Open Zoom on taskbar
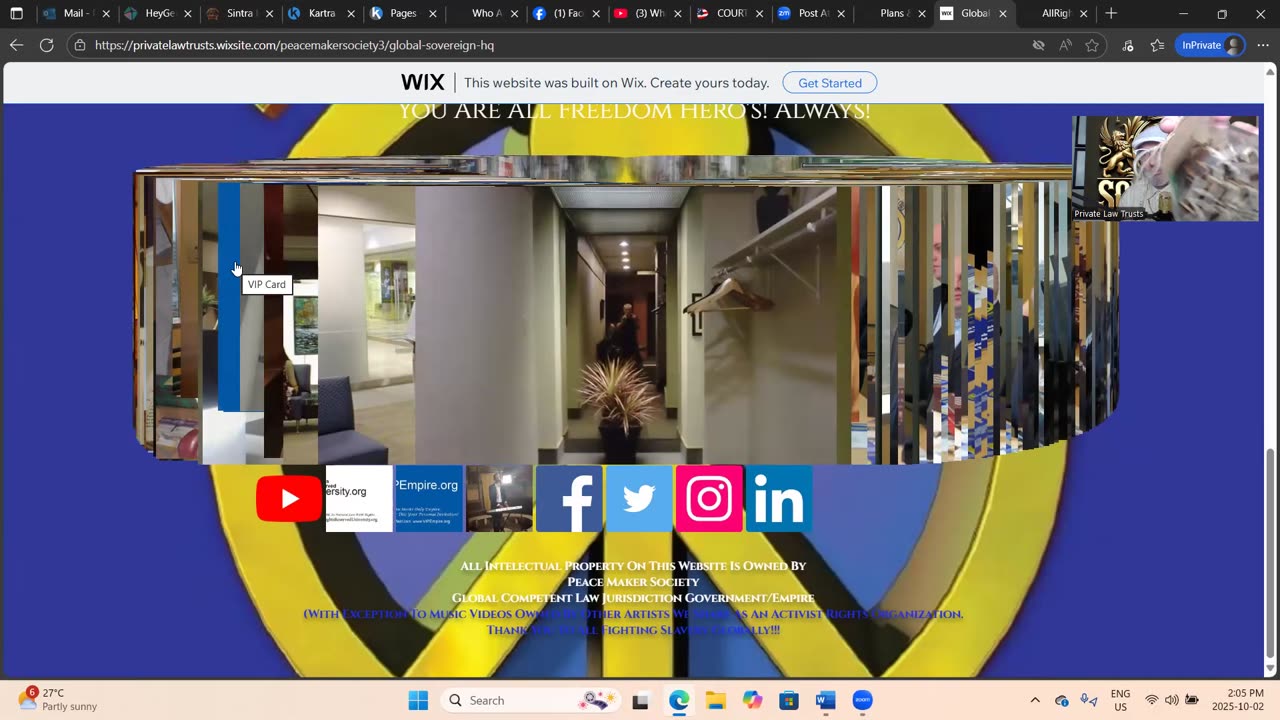1280x720 pixels. 862,700
